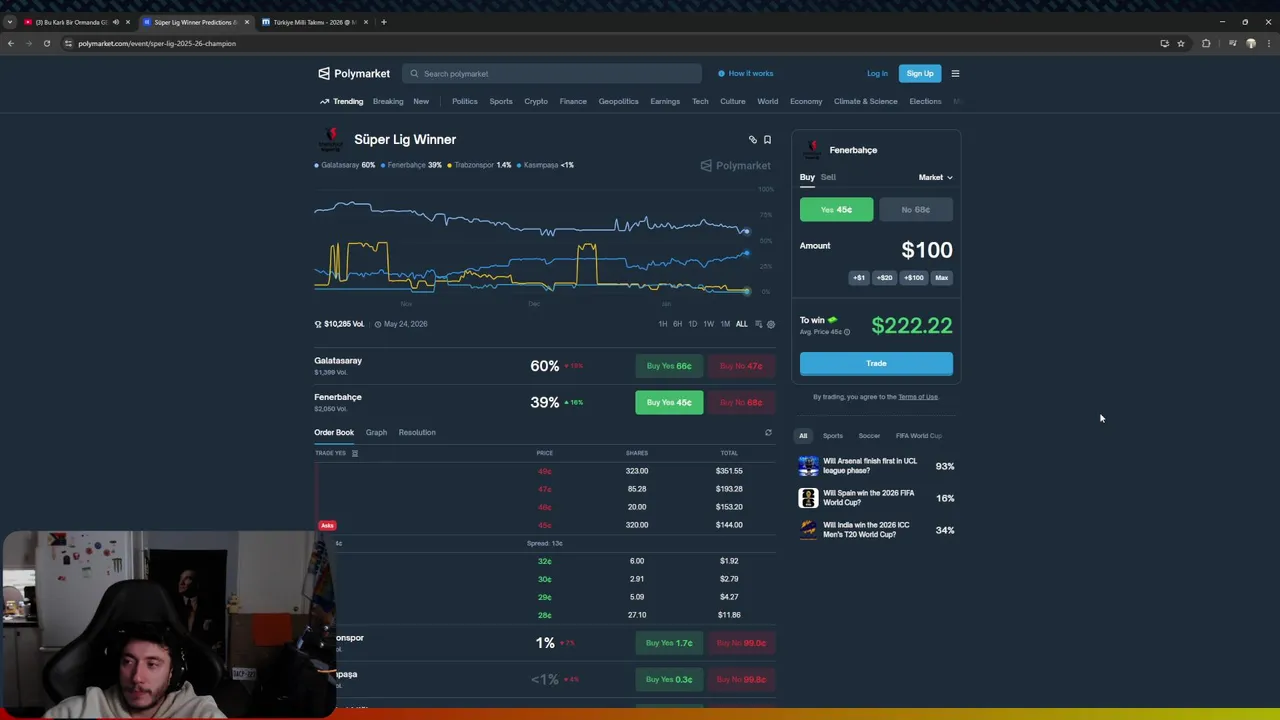The image size is (1280, 720).
Task: Buy Yes 66¢ on Galatasaray
Action: (669, 366)
